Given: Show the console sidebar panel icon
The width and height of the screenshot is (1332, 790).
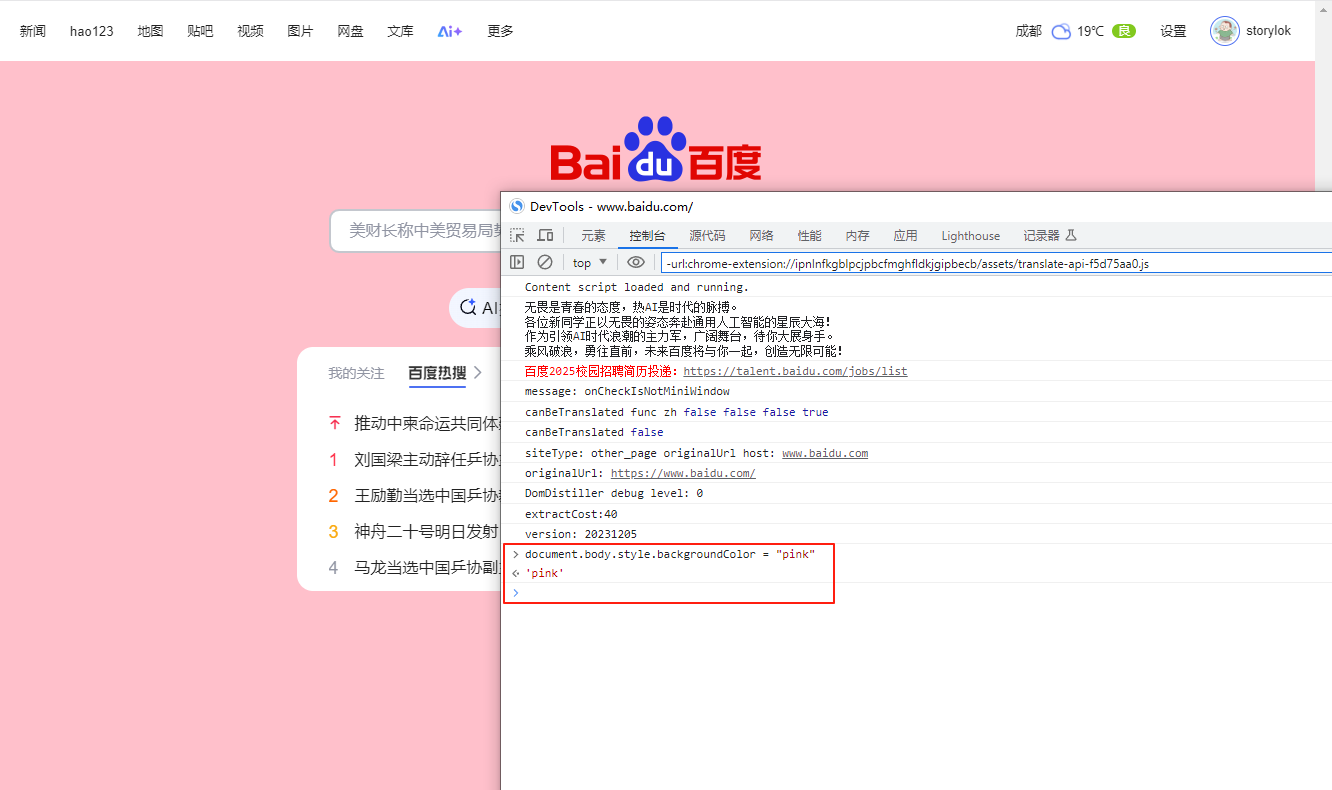Looking at the screenshot, I should pyautogui.click(x=517, y=262).
